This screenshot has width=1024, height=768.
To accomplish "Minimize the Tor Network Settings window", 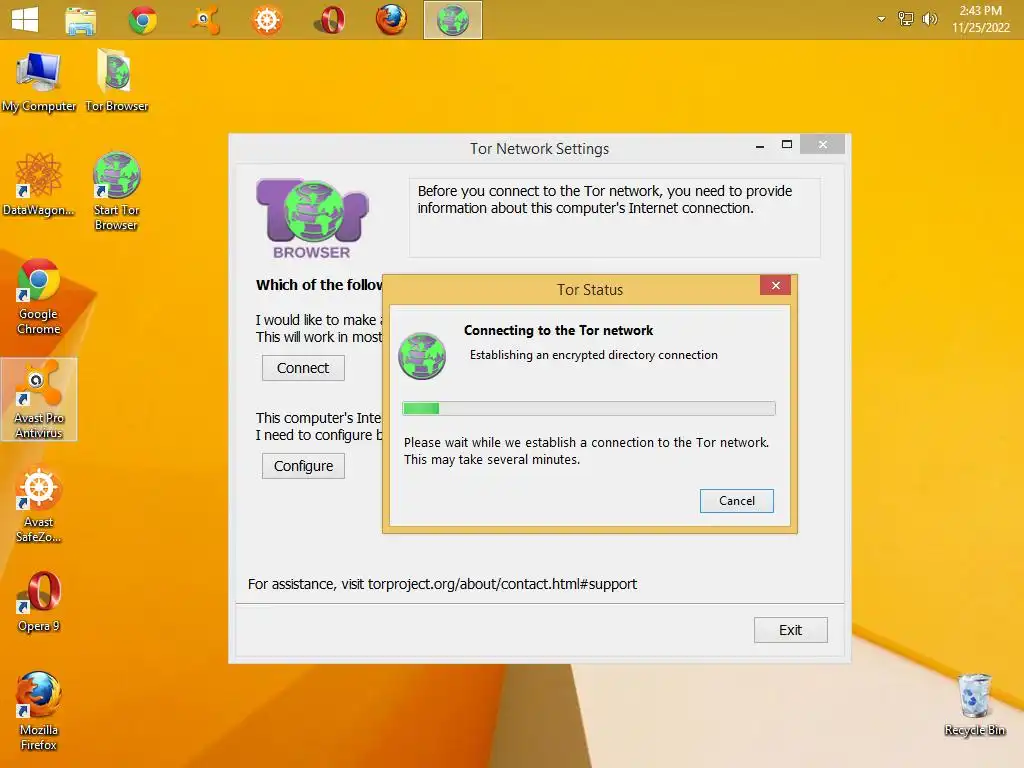I will (x=760, y=146).
